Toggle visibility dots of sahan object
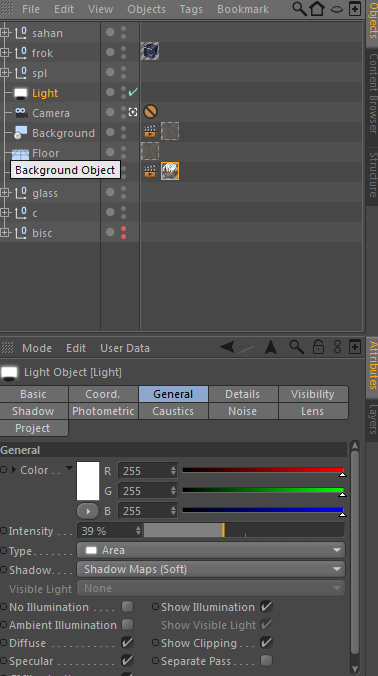378x676 pixels. click(x=124, y=32)
